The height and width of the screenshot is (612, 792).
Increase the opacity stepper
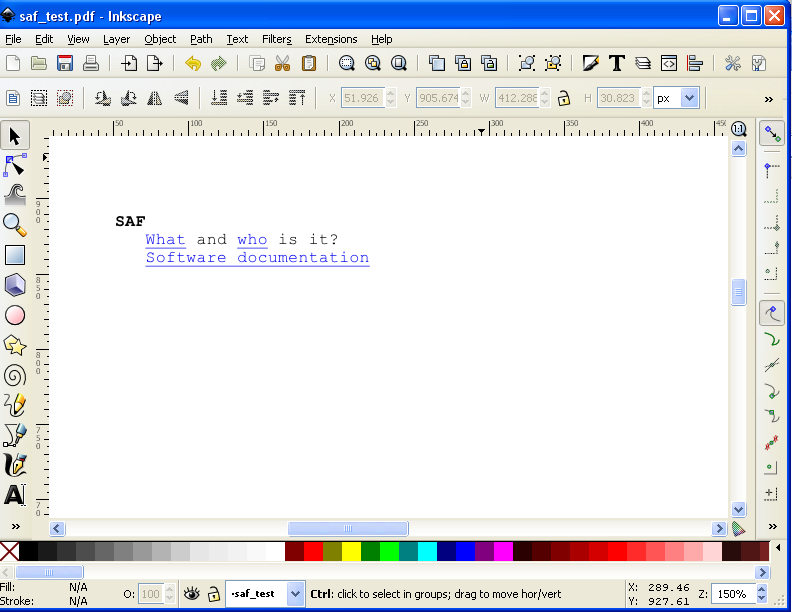(170, 589)
